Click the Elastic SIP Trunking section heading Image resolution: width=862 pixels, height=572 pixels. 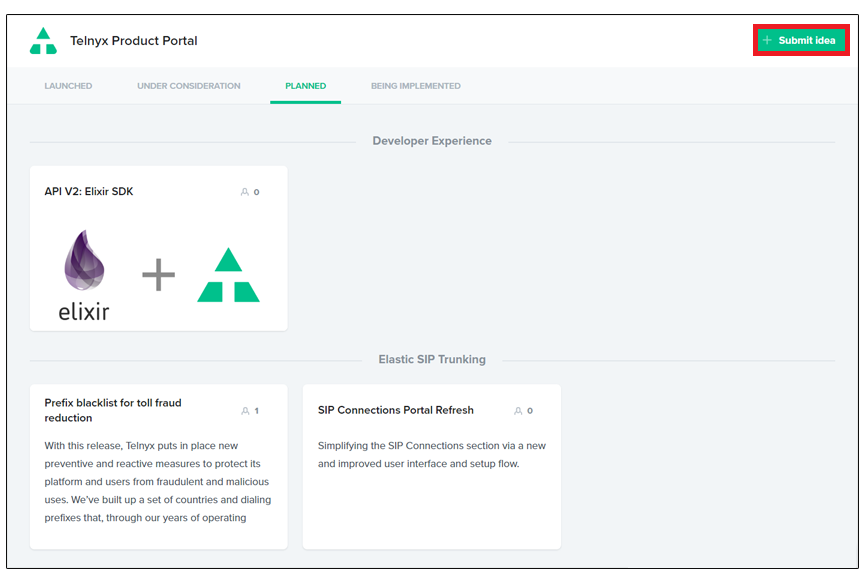pyautogui.click(x=432, y=359)
